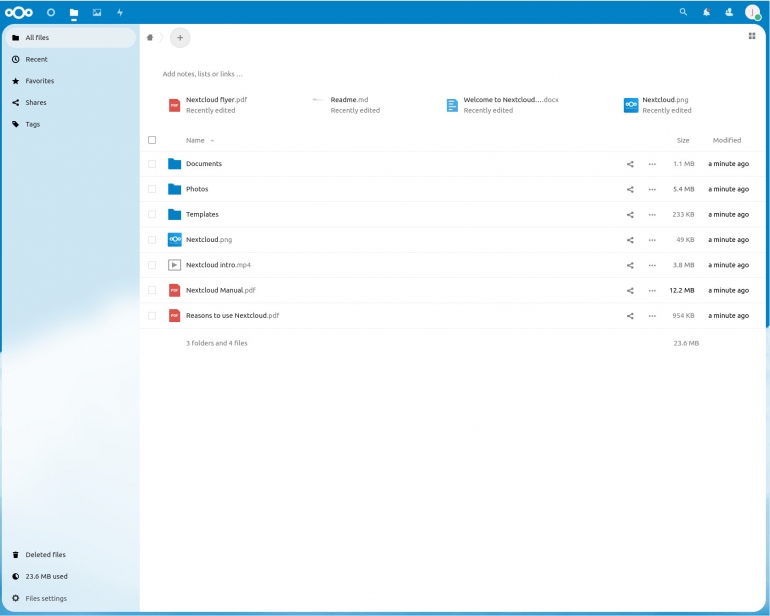Switch to grid view

[751, 36]
